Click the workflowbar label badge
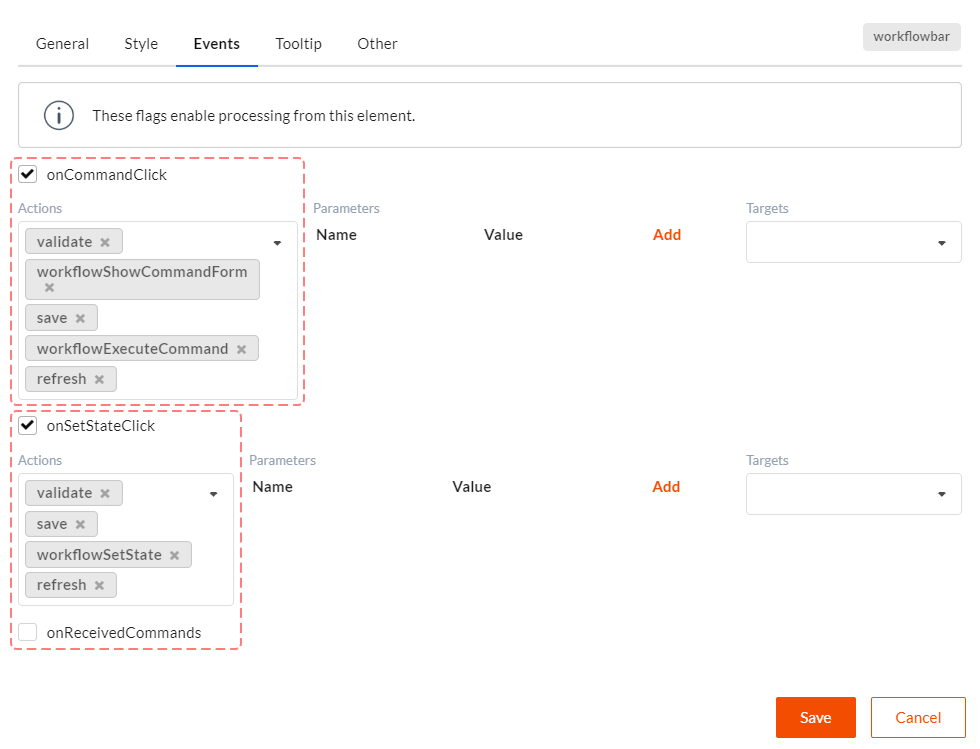 911,37
